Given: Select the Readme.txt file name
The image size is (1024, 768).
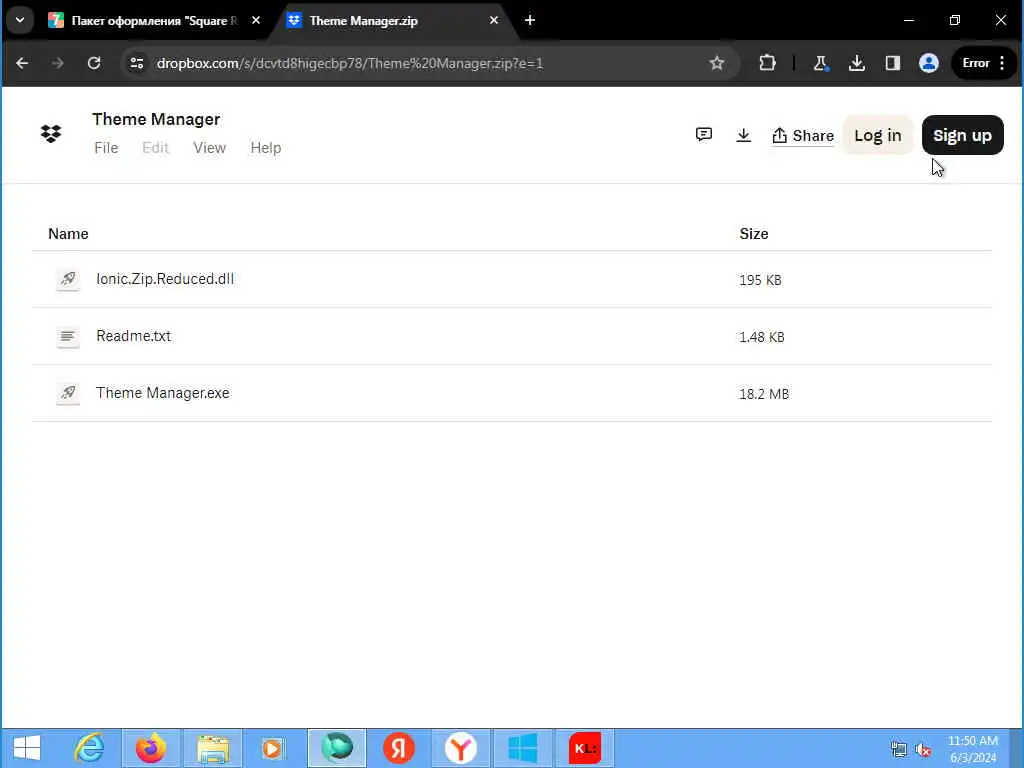Looking at the screenshot, I should click(133, 336).
